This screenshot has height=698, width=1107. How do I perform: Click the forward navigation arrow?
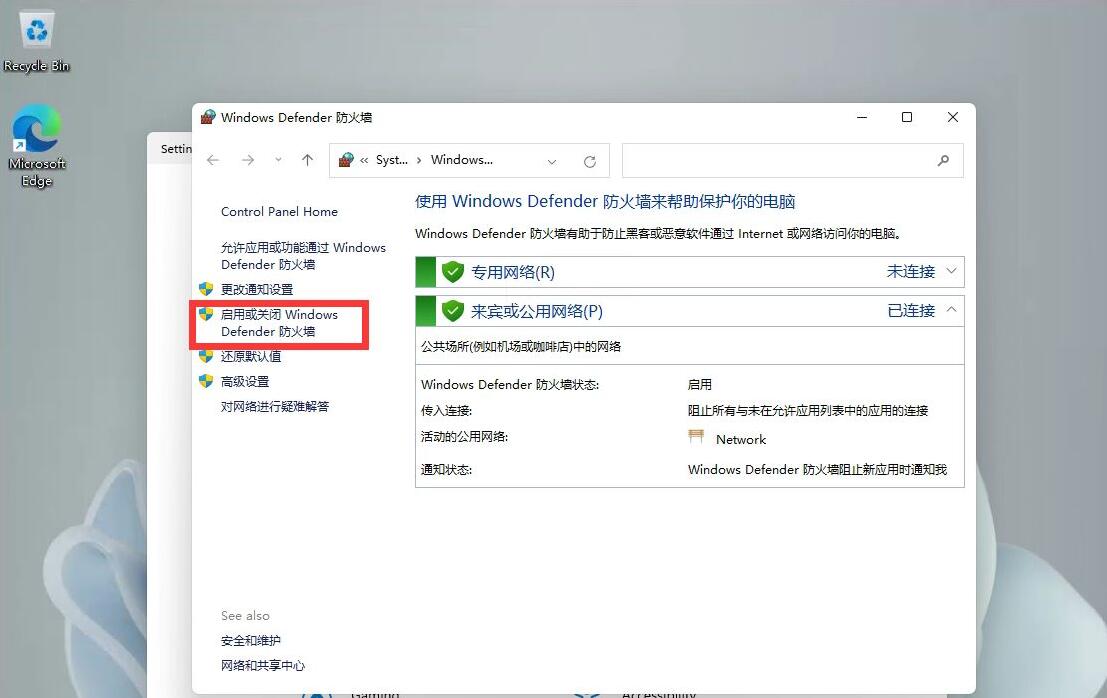[x=248, y=160]
